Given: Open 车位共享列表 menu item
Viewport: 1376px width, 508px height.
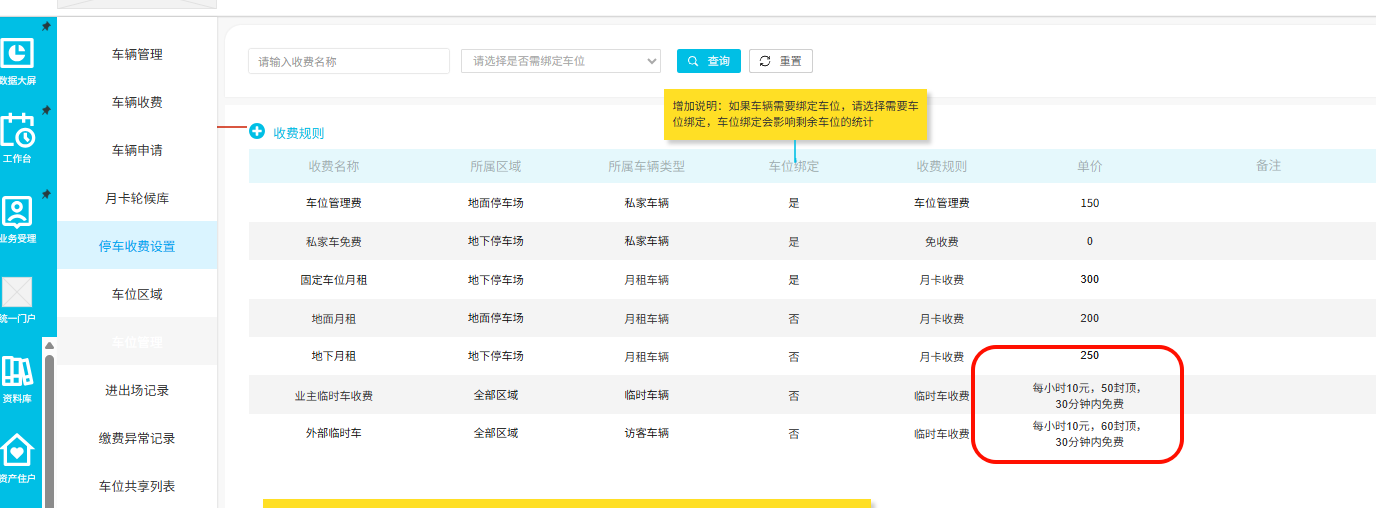Looking at the screenshot, I should click(x=137, y=486).
